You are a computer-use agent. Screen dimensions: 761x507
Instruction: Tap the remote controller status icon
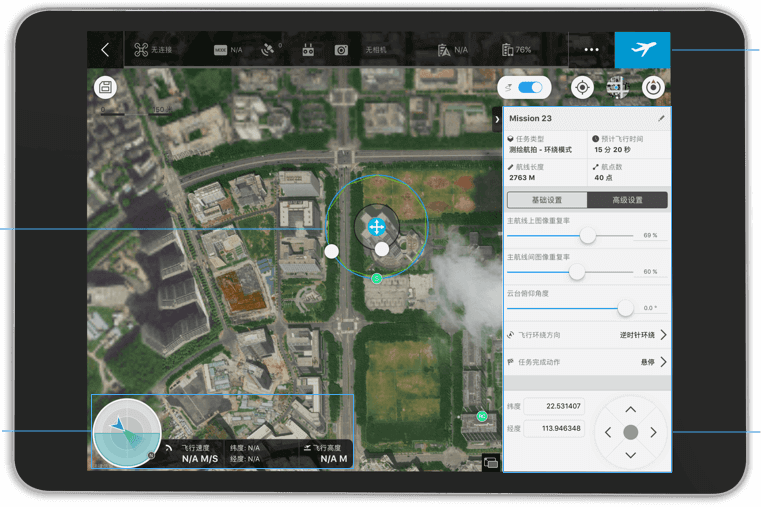click(308, 50)
